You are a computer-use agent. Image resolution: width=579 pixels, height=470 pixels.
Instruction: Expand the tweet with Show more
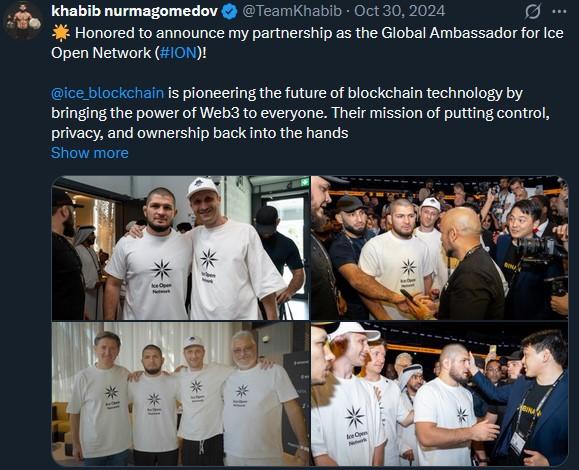tap(90, 153)
